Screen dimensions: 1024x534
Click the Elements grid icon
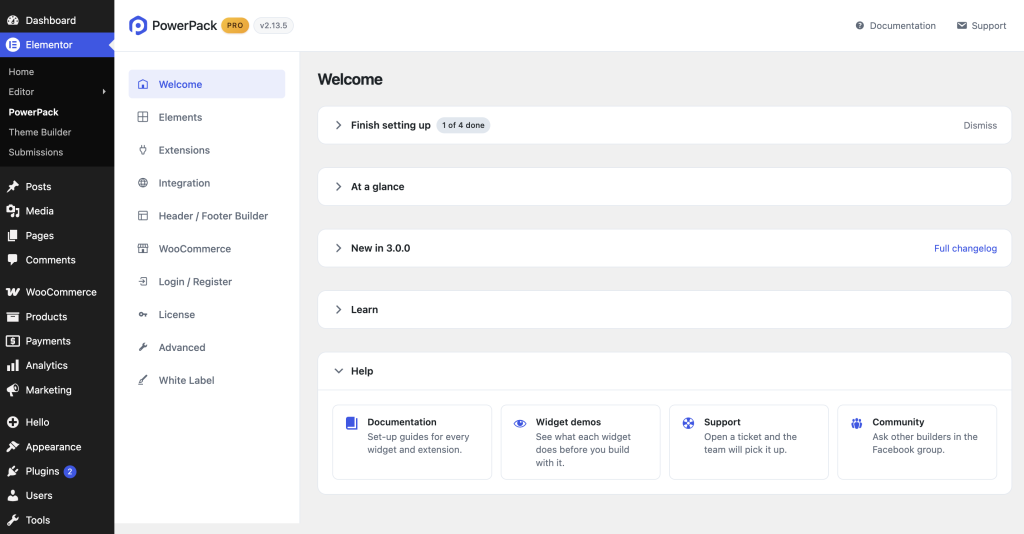[143, 117]
